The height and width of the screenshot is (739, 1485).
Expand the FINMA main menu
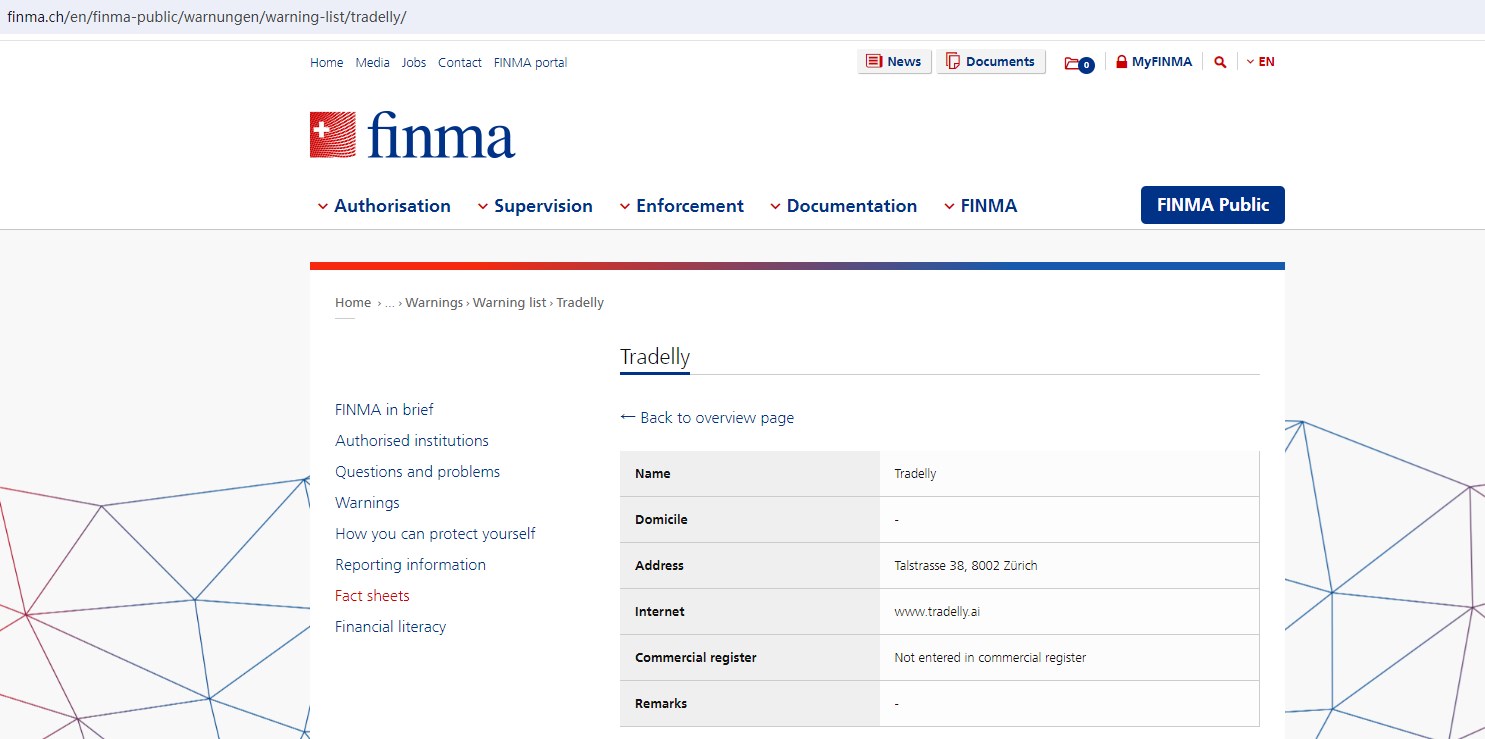point(980,206)
